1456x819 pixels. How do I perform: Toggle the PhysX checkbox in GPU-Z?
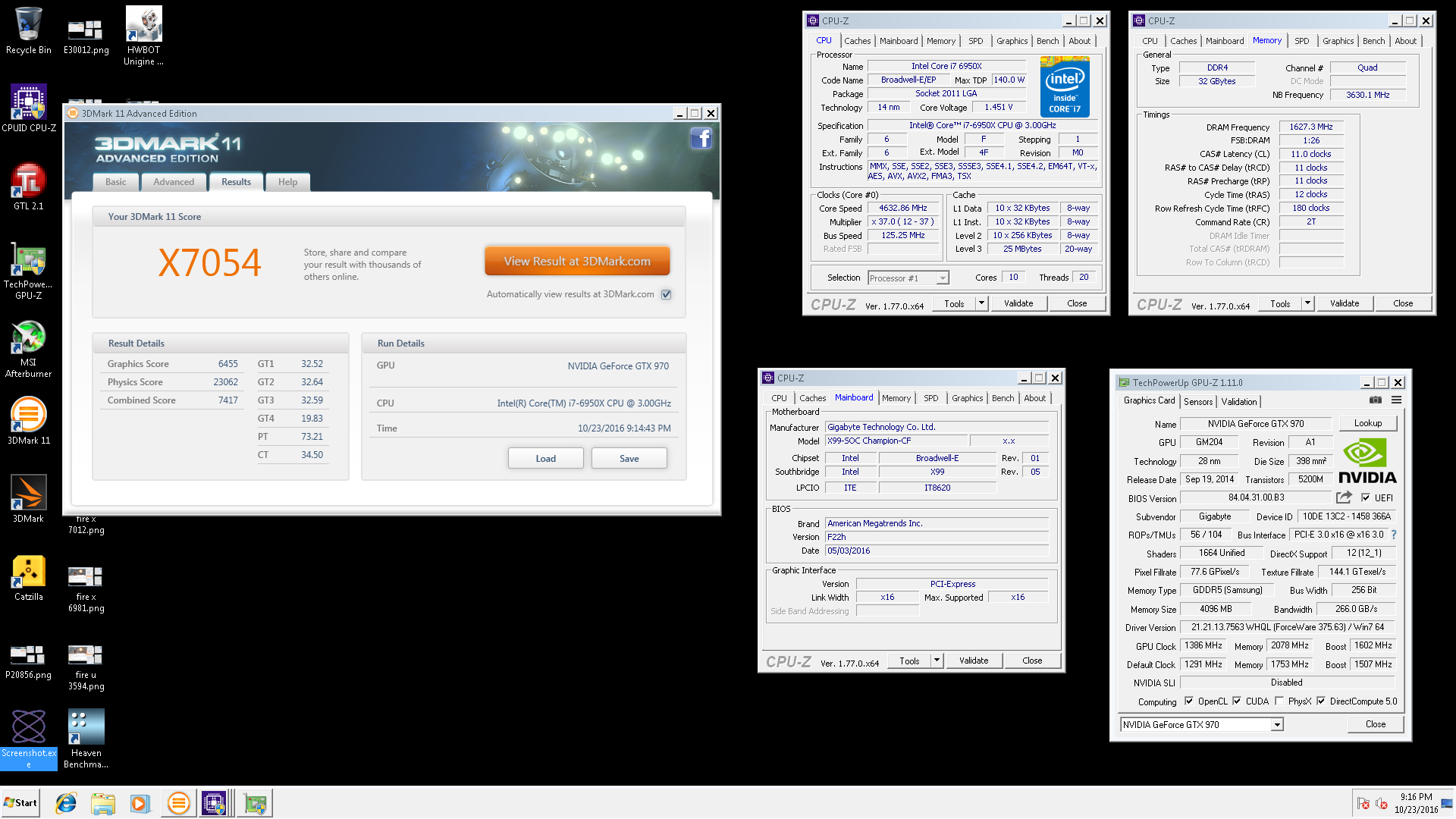pos(1279,701)
